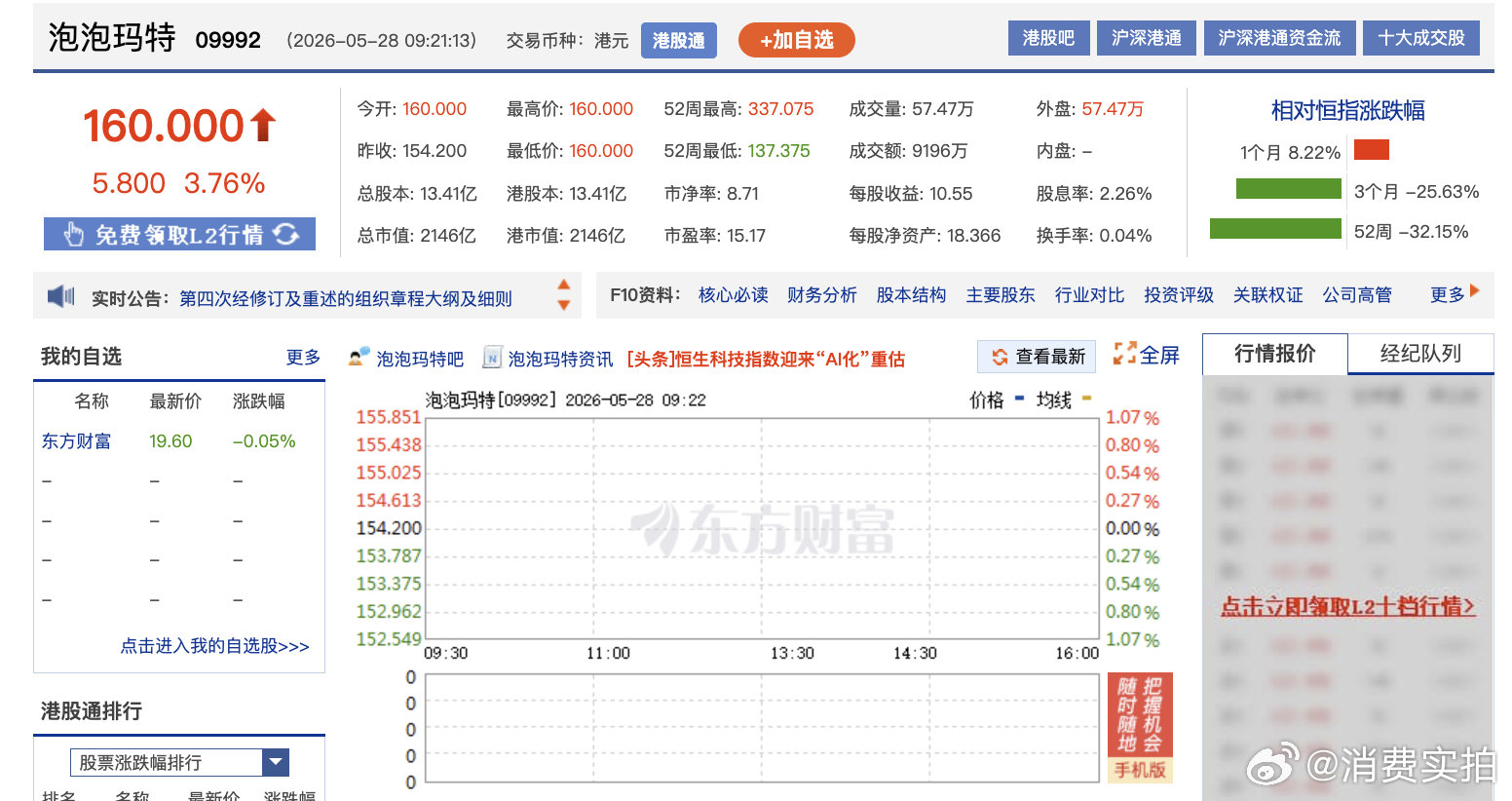Image resolution: width=1512 pixels, height=801 pixels.
Task: Click the 泡泡玛特吧 forum icon
Action: pyautogui.click(x=359, y=358)
